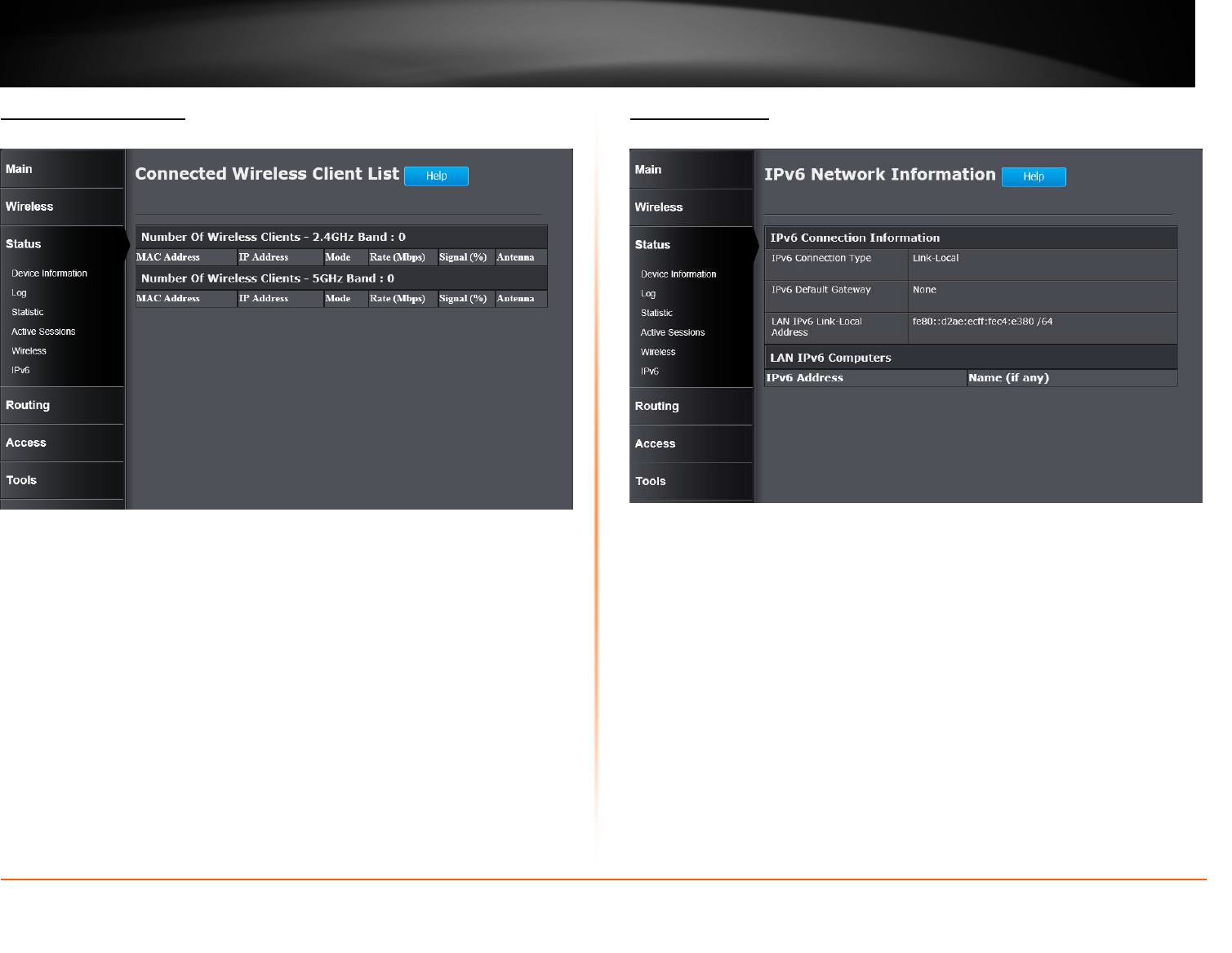The width and height of the screenshot is (1232, 953).
Task: Open Access in wireless client panel menu
Action: [62, 443]
